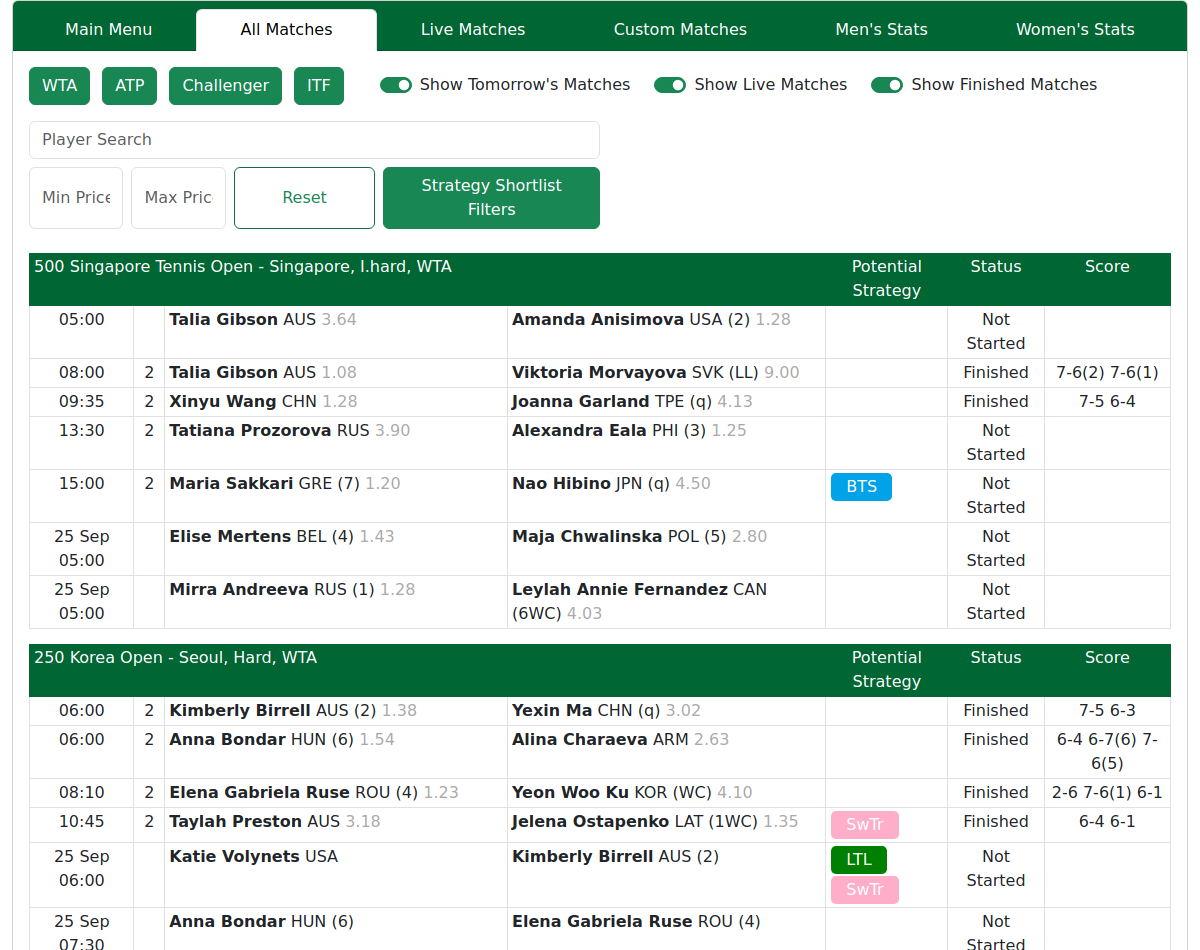Viewport: 1200px width, 950px height.
Task: Click Leylah Annie Fernandez player name
Action: [620, 590]
